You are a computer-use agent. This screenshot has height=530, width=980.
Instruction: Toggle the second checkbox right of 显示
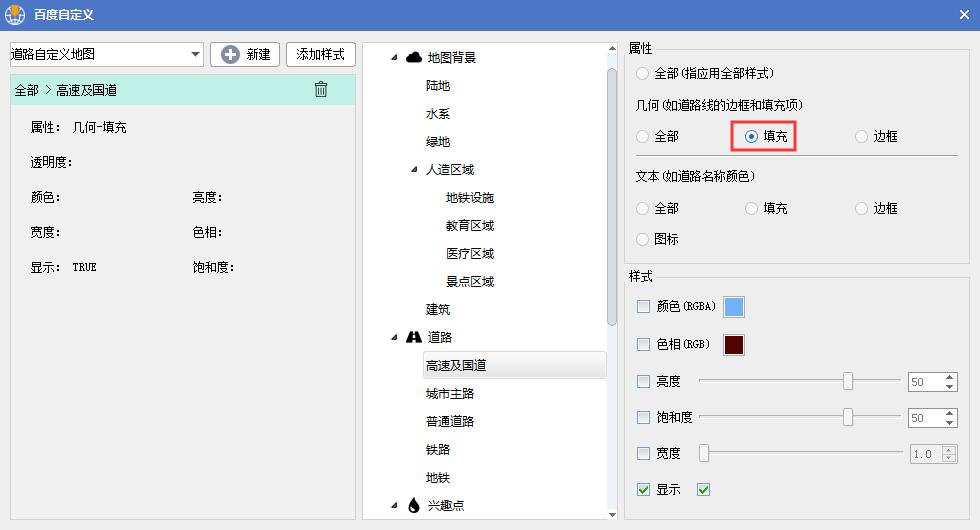(x=703, y=489)
